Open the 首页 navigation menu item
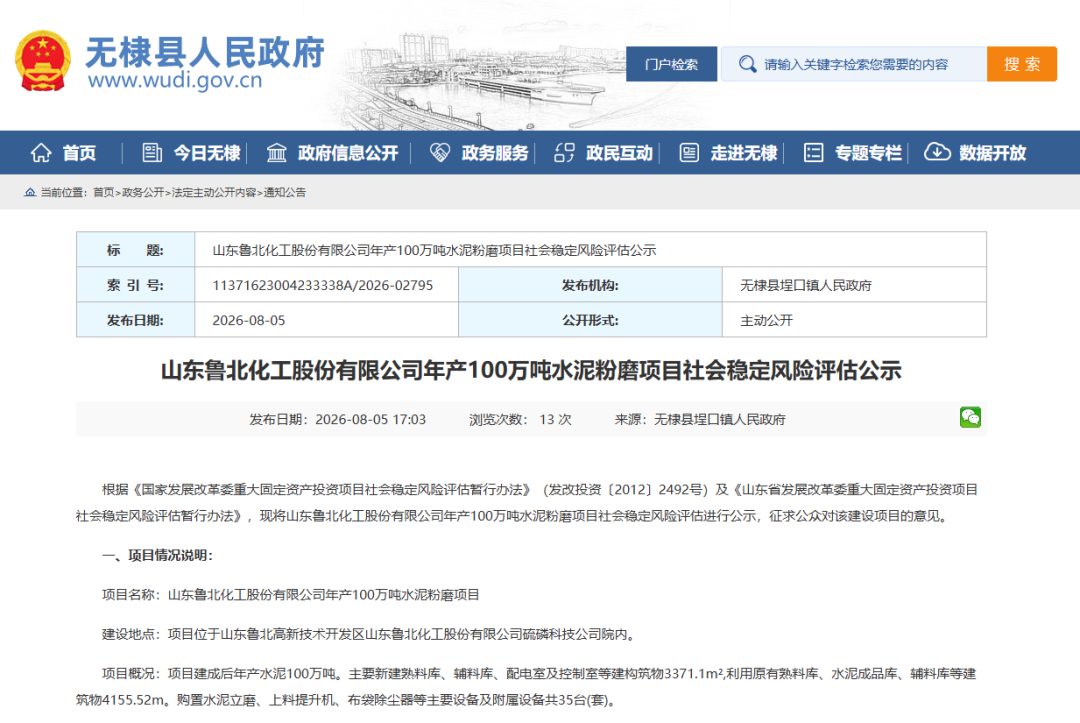 79,153
